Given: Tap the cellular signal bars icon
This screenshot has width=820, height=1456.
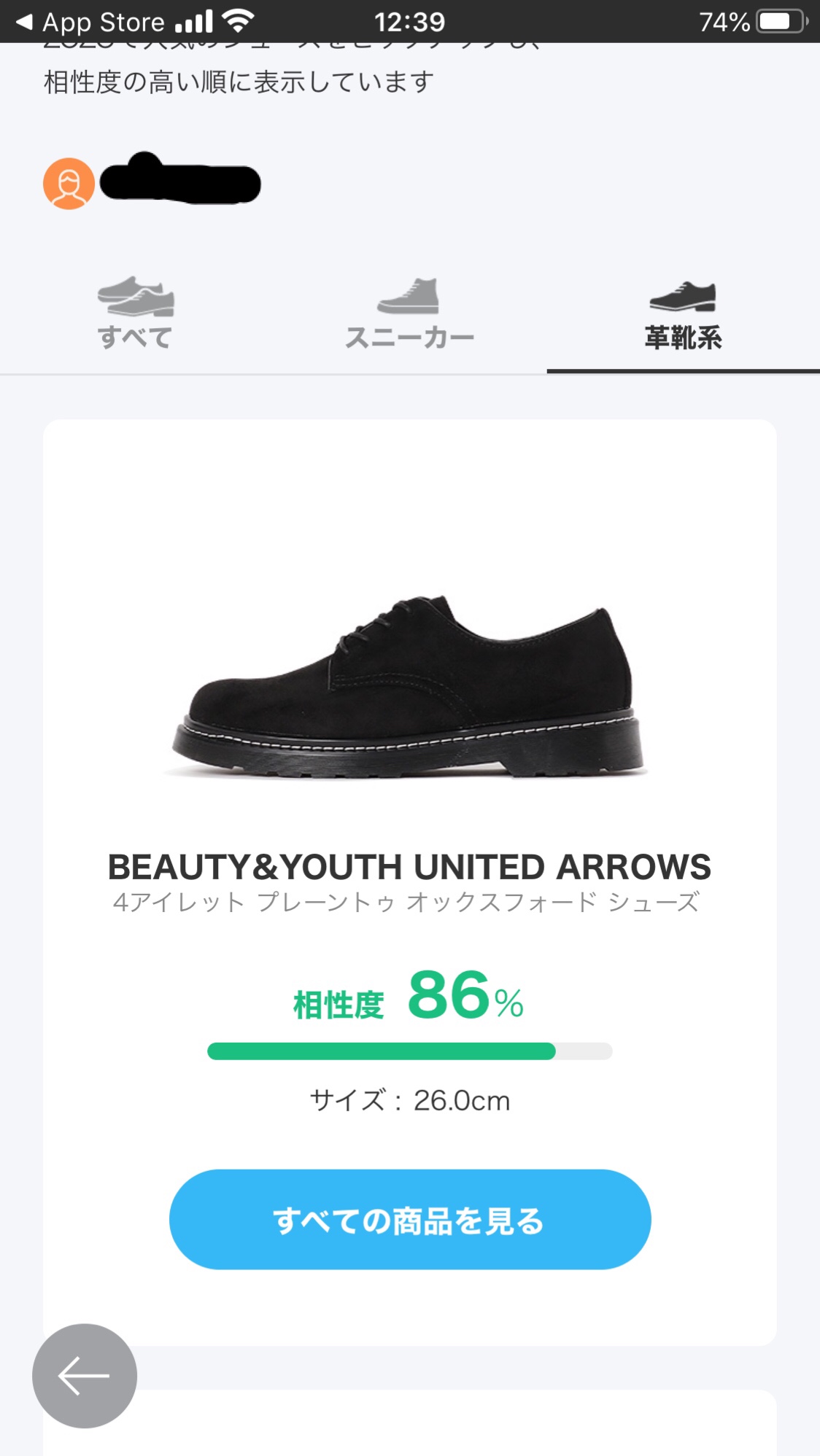Looking at the screenshot, I should 195,22.
